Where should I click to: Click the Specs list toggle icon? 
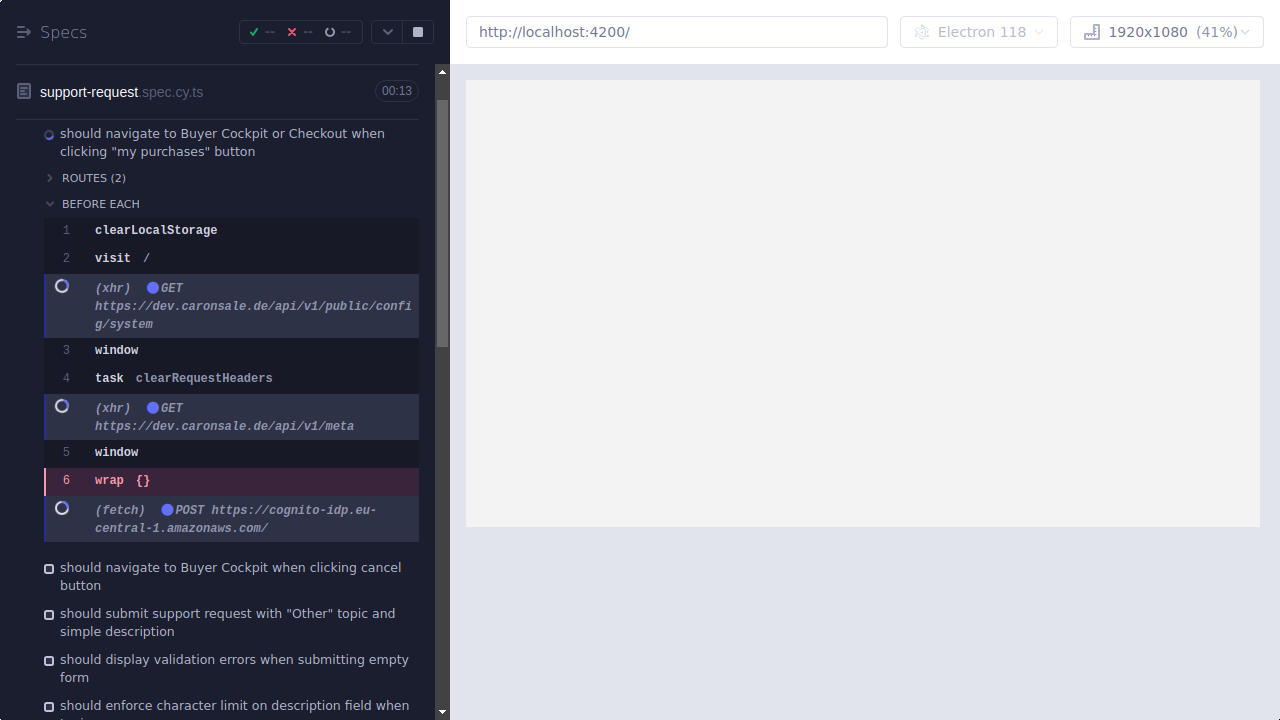point(24,31)
